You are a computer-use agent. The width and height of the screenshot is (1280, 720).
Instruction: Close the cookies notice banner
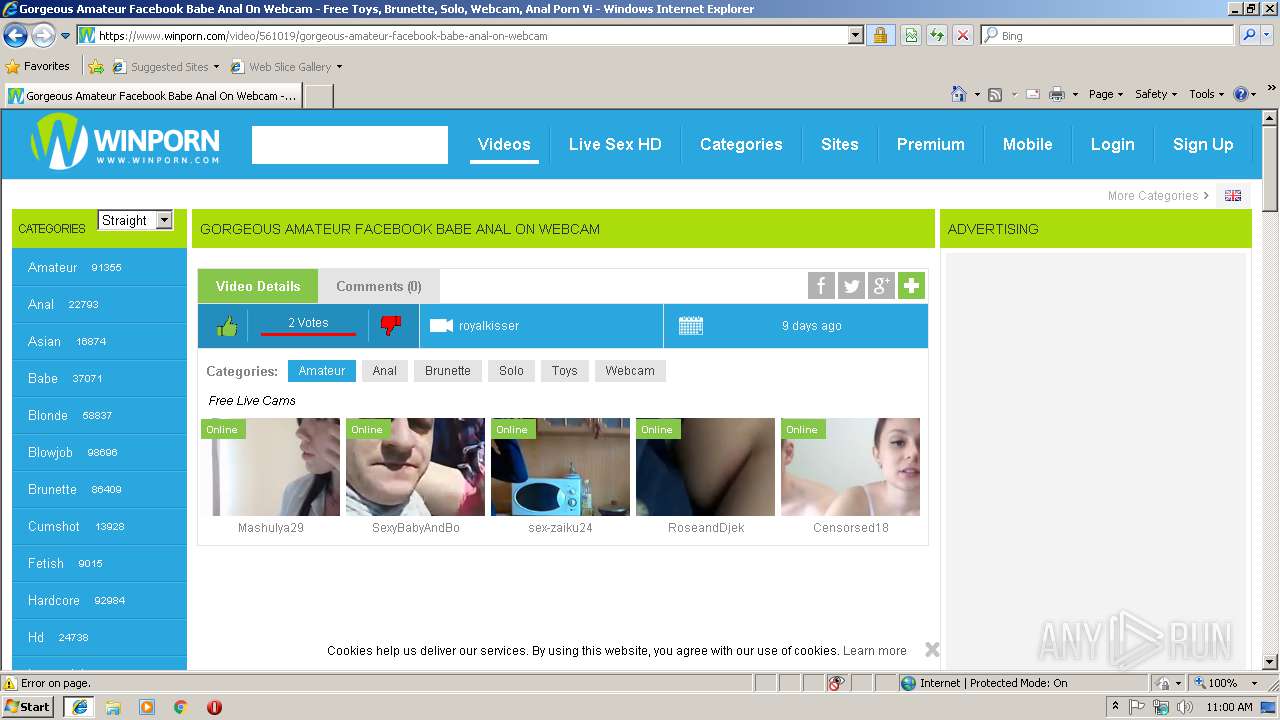(x=932, y=650)
